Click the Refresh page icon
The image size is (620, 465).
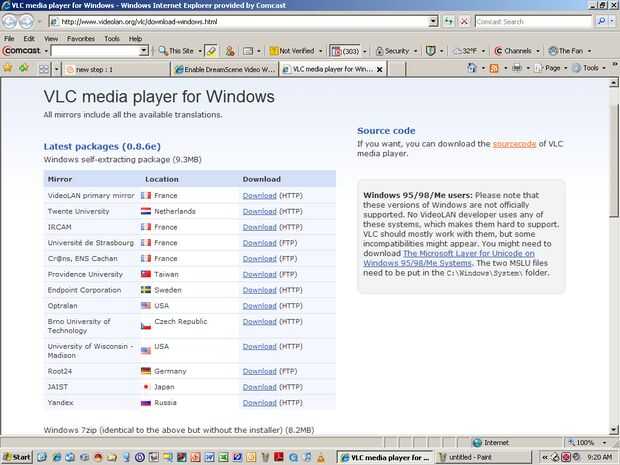coord(448,21)
